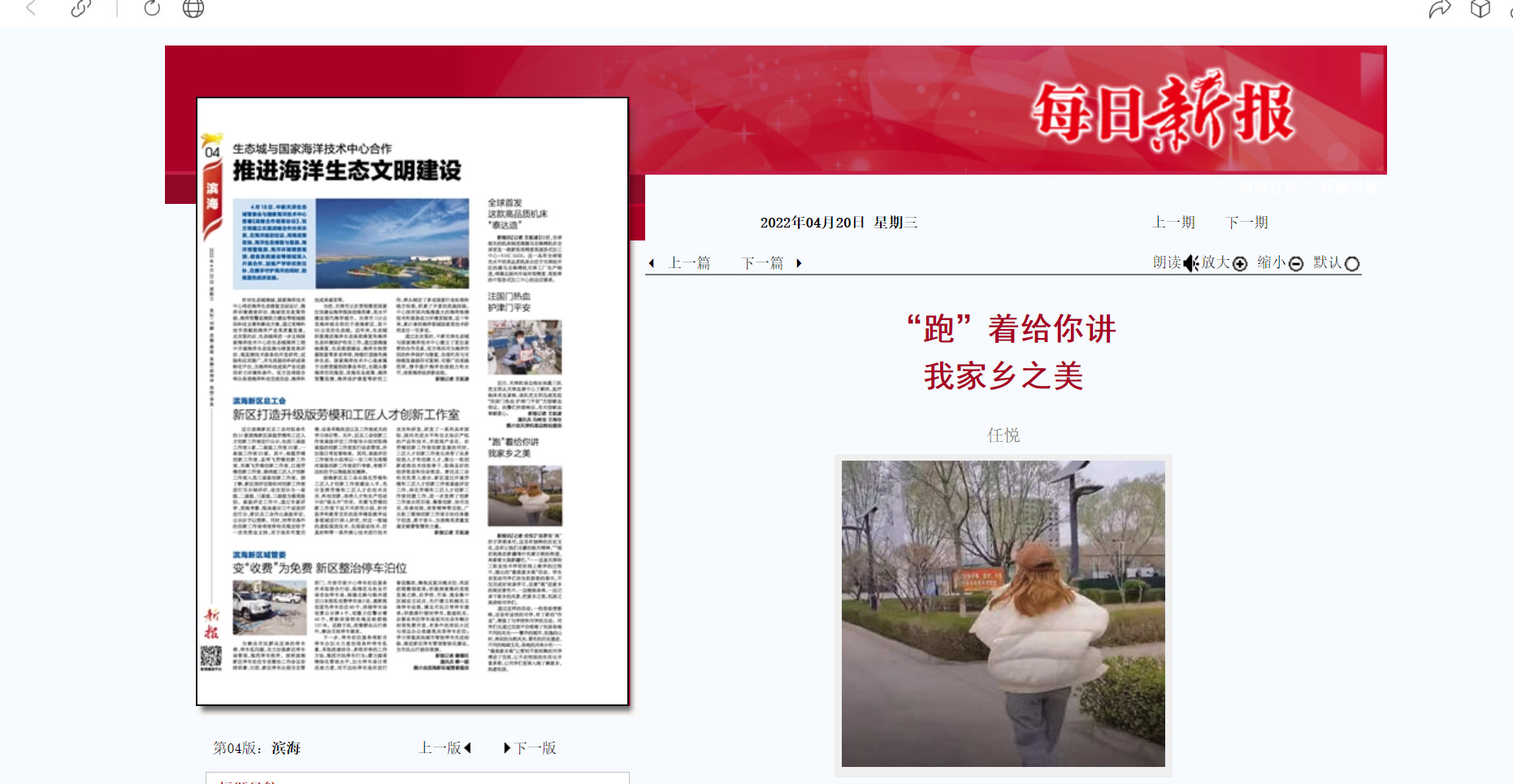Go to next page via 下一版

tap(535, 747)
